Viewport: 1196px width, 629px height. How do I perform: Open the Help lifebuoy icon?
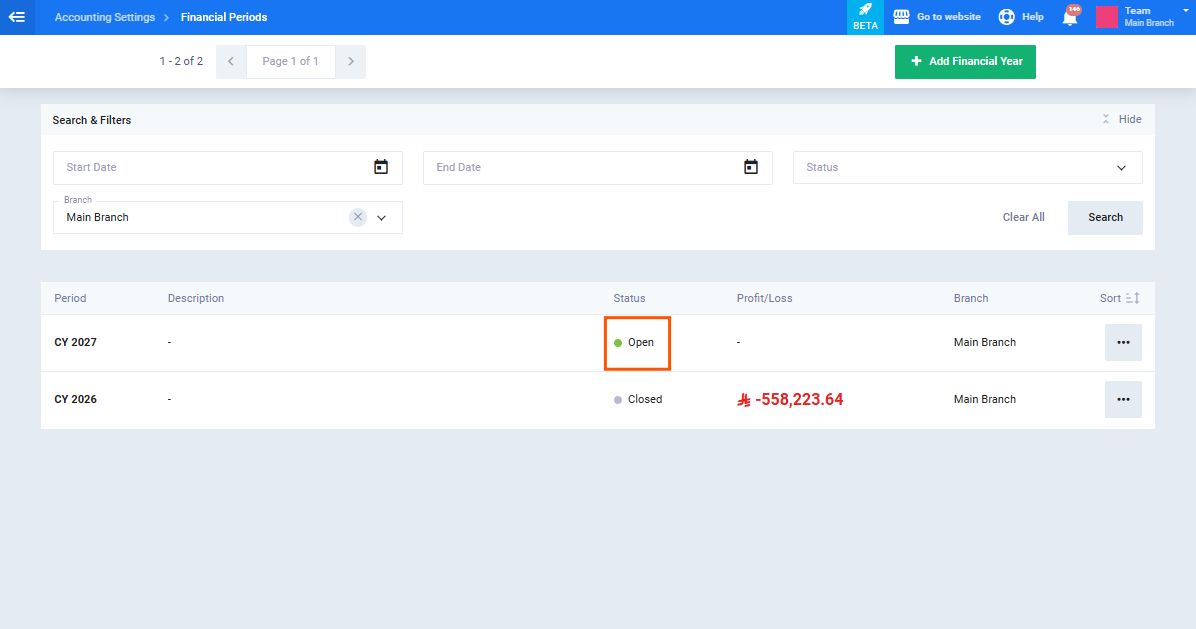tap(1006, 17)
